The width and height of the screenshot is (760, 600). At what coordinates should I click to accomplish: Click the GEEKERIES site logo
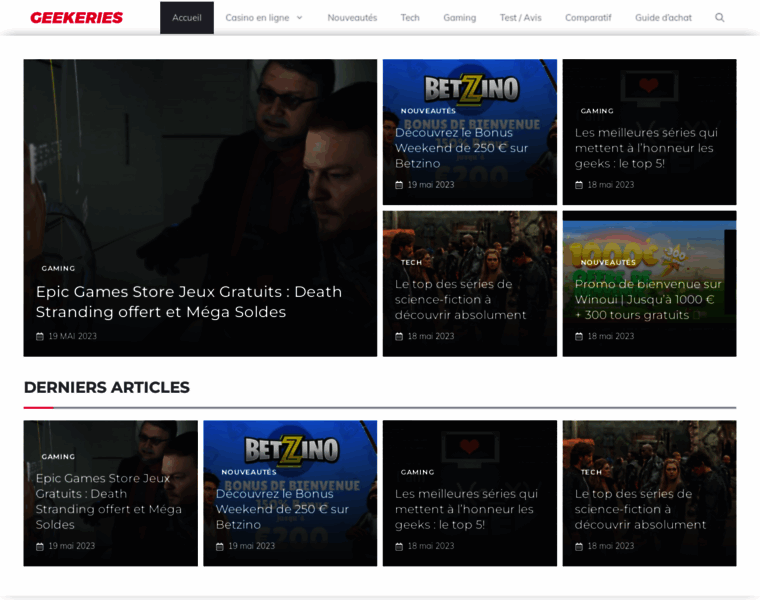coord(77,18)
